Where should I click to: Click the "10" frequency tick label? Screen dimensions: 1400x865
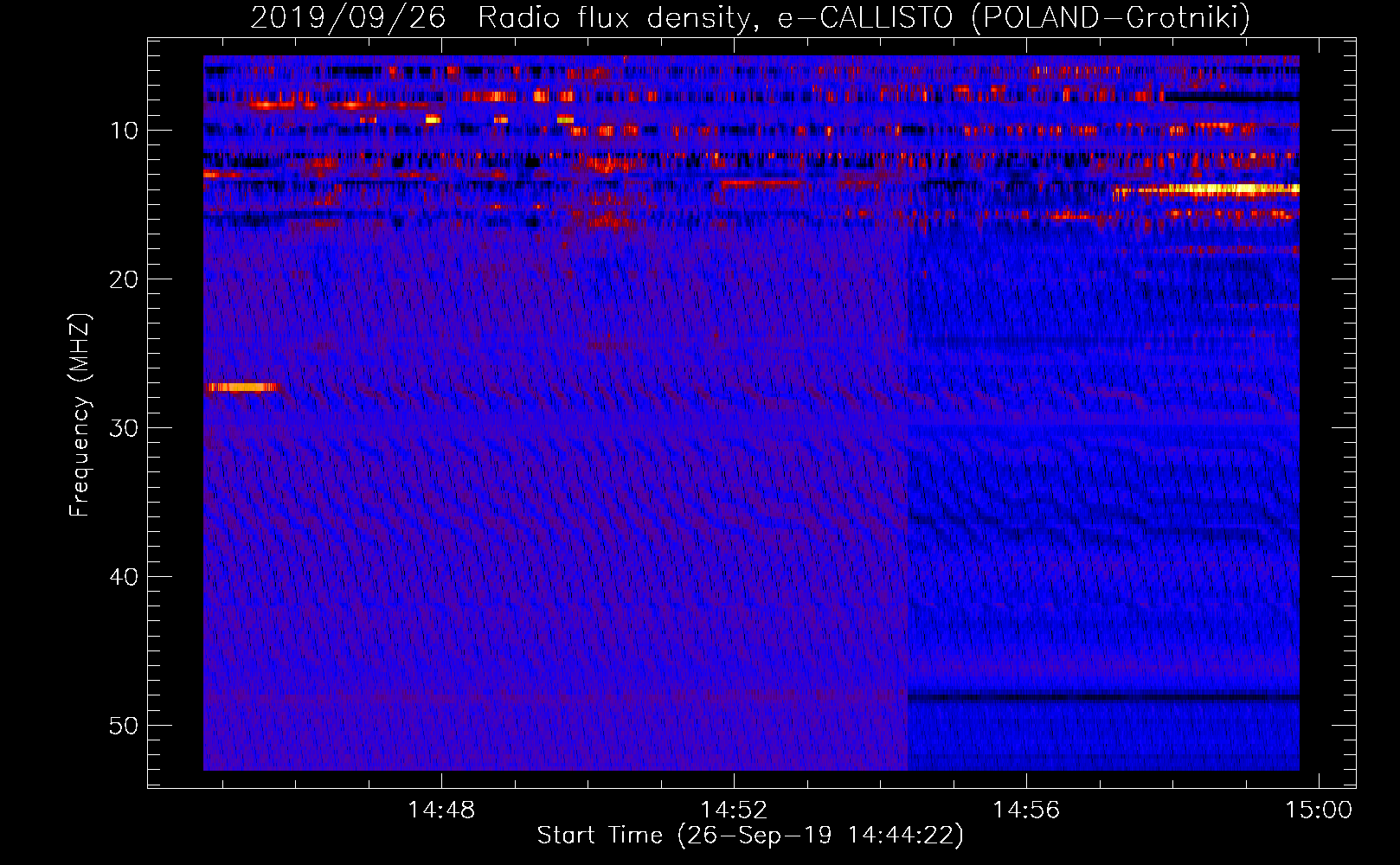click(x=125, y=131)
